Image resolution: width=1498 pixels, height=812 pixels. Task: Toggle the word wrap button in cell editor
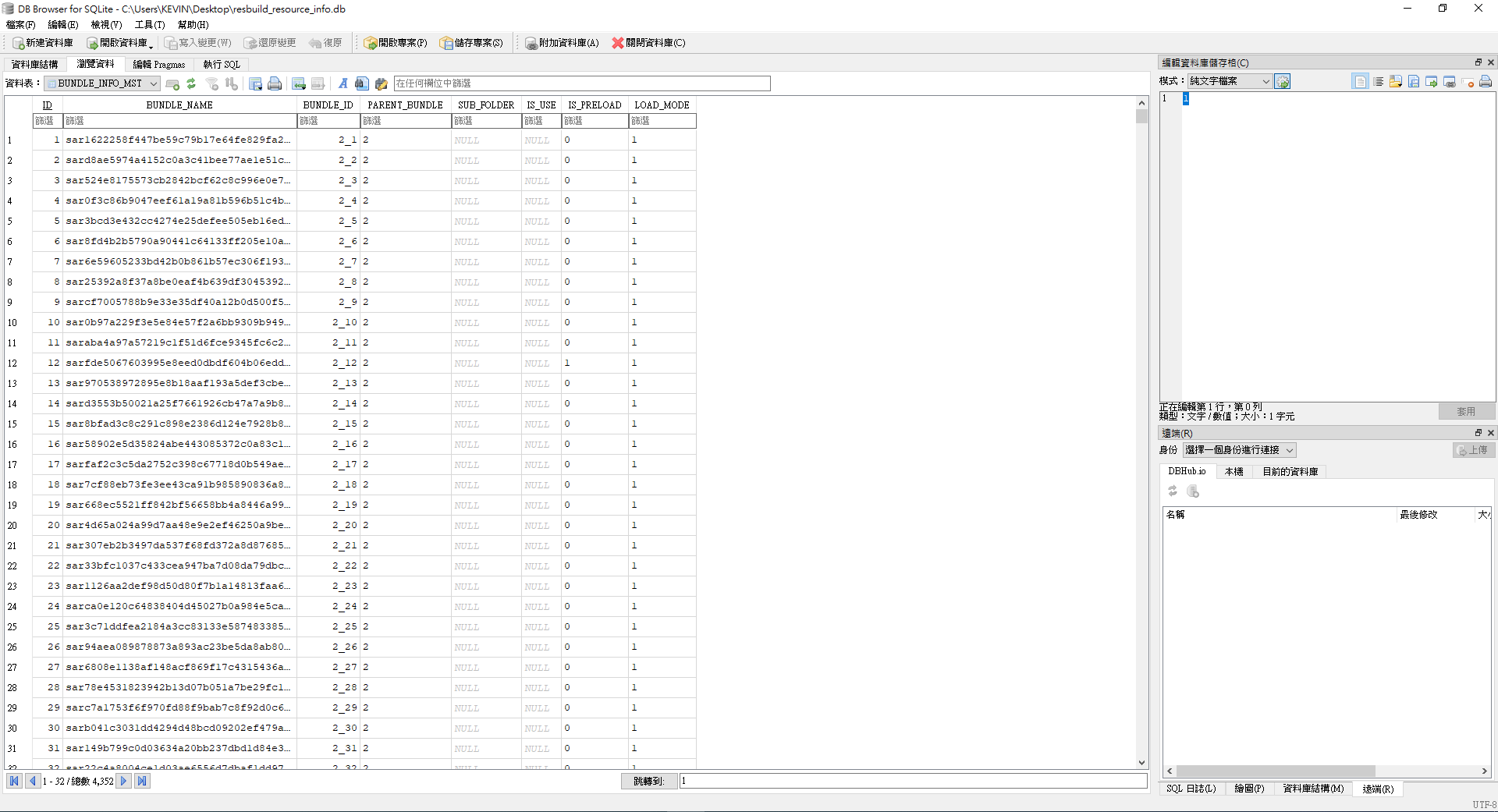click(x=1379, y=81)
